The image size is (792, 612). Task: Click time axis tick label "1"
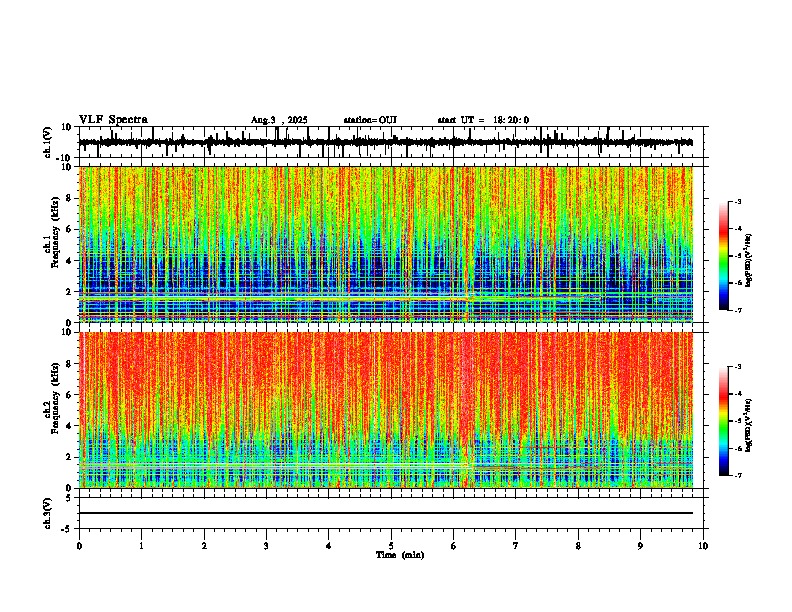(x=142, y=546)
